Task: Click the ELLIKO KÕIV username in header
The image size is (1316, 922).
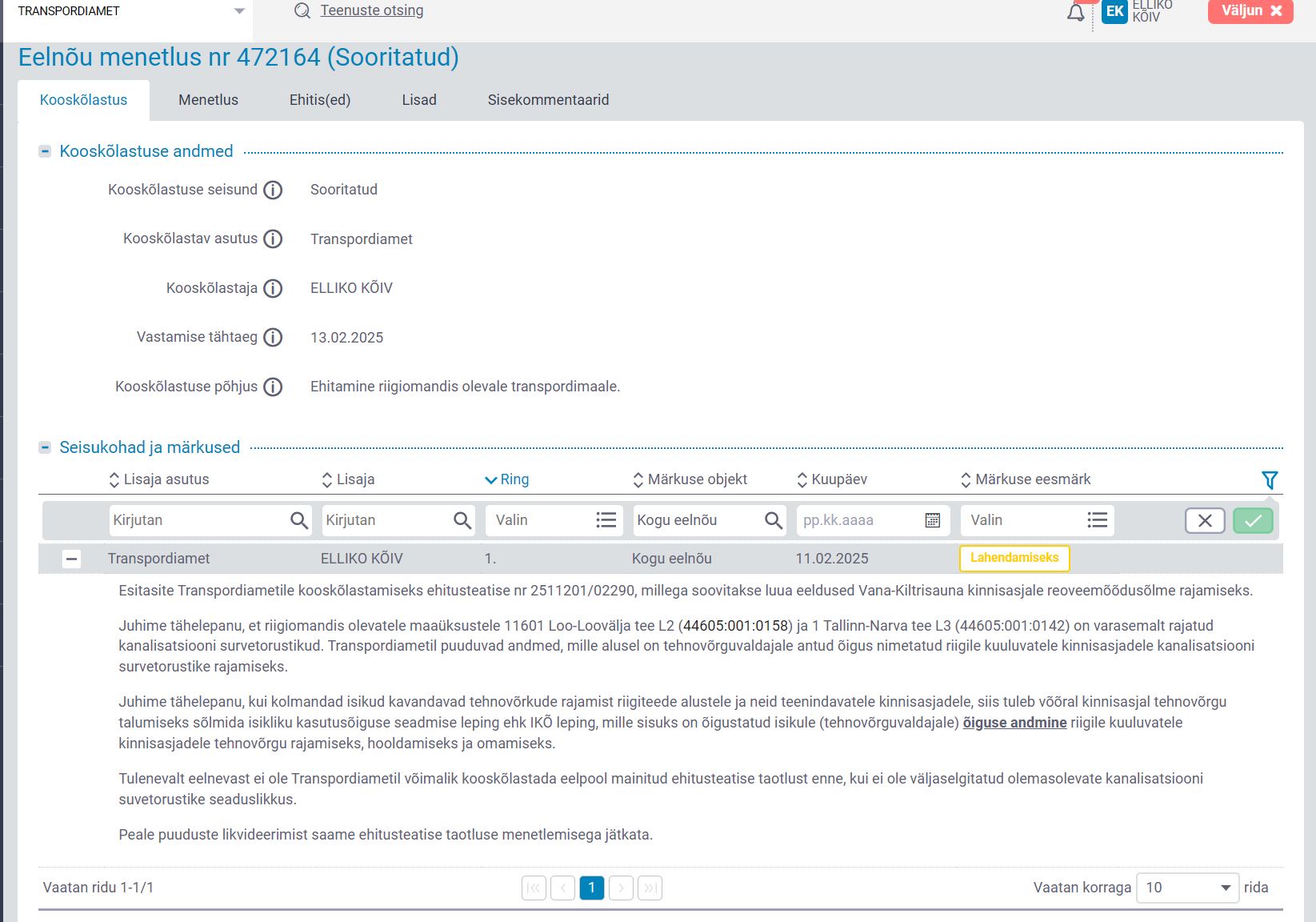Action: [1152, 10]
